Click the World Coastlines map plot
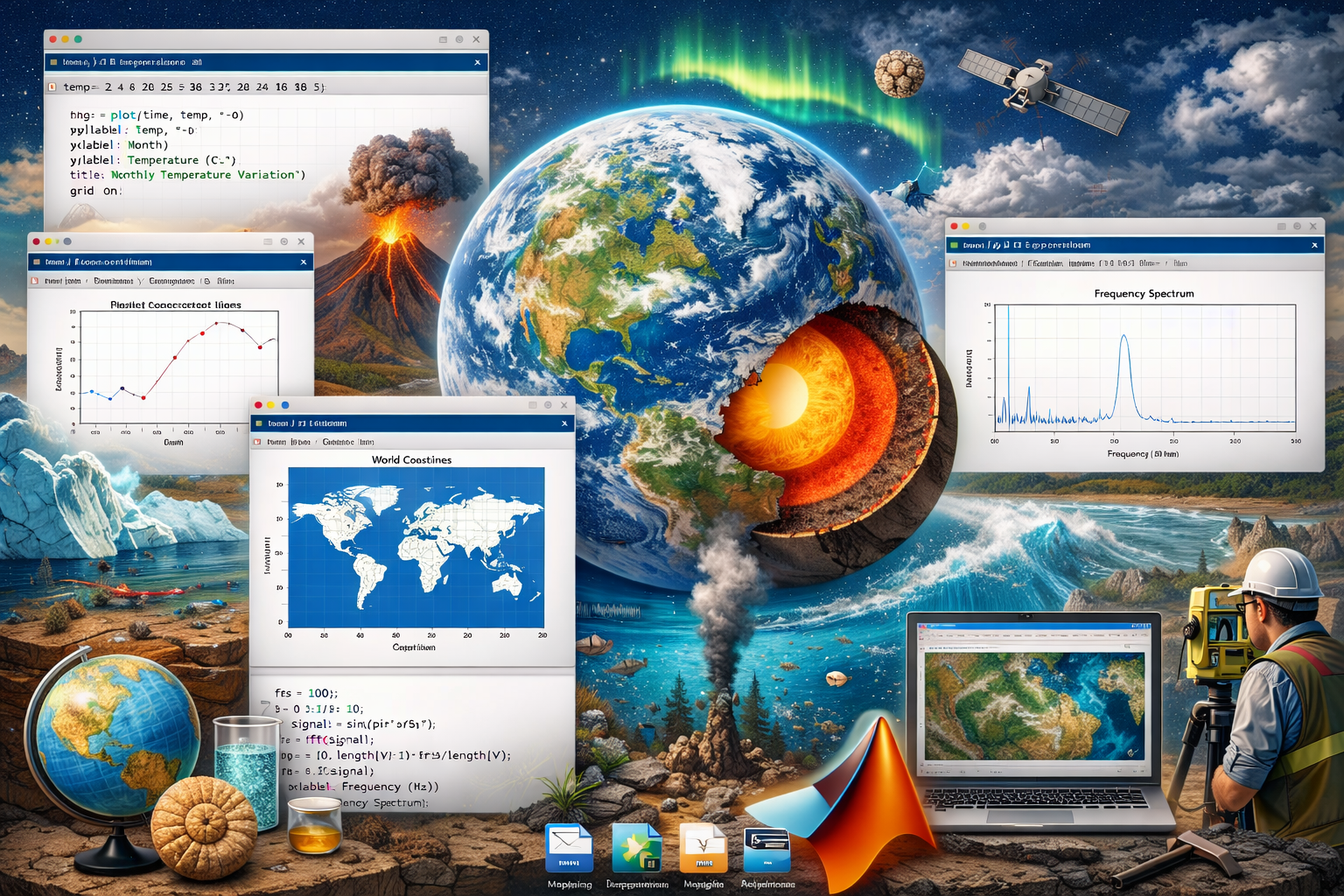 (416, 547)
